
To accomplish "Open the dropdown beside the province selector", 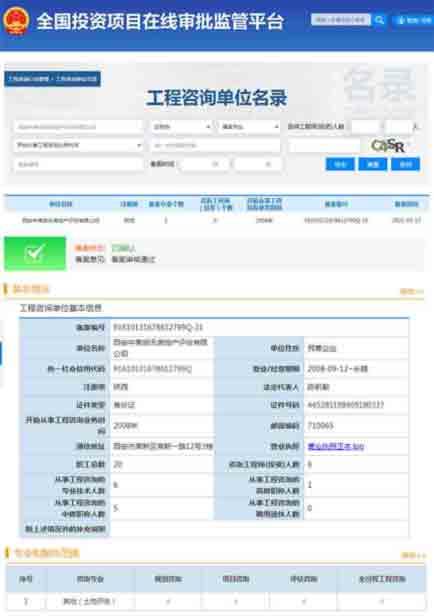I will pyautogui.click(x=249, y=126).
